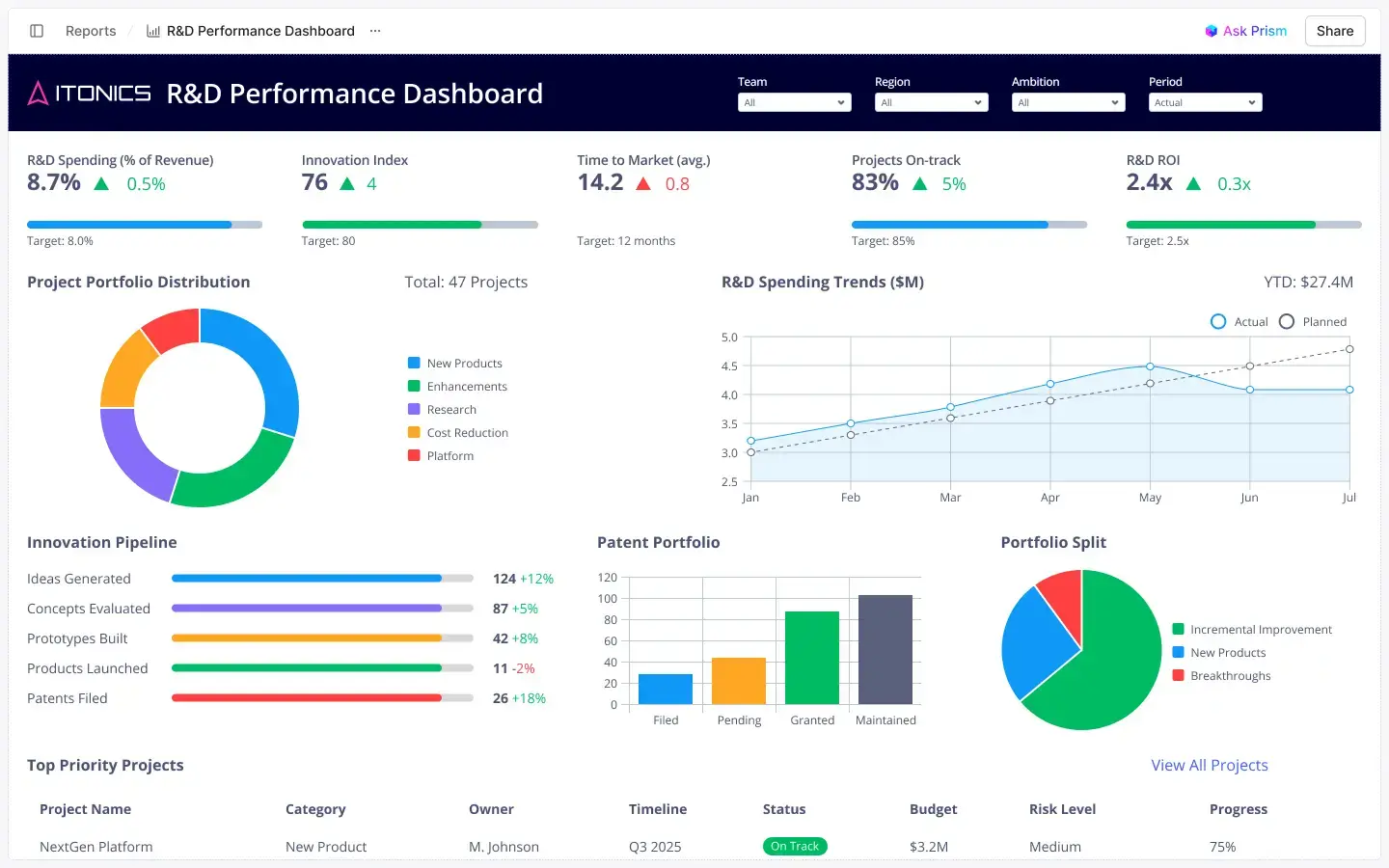The image size is (1389, 868).
Task: Click the Ask Prism sparkle icon
Action: [x=1211, y=30]
